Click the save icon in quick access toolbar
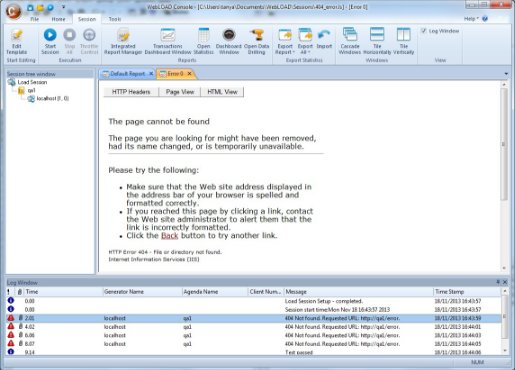Screen dimensions: 515x370 [x=30, y=7]
